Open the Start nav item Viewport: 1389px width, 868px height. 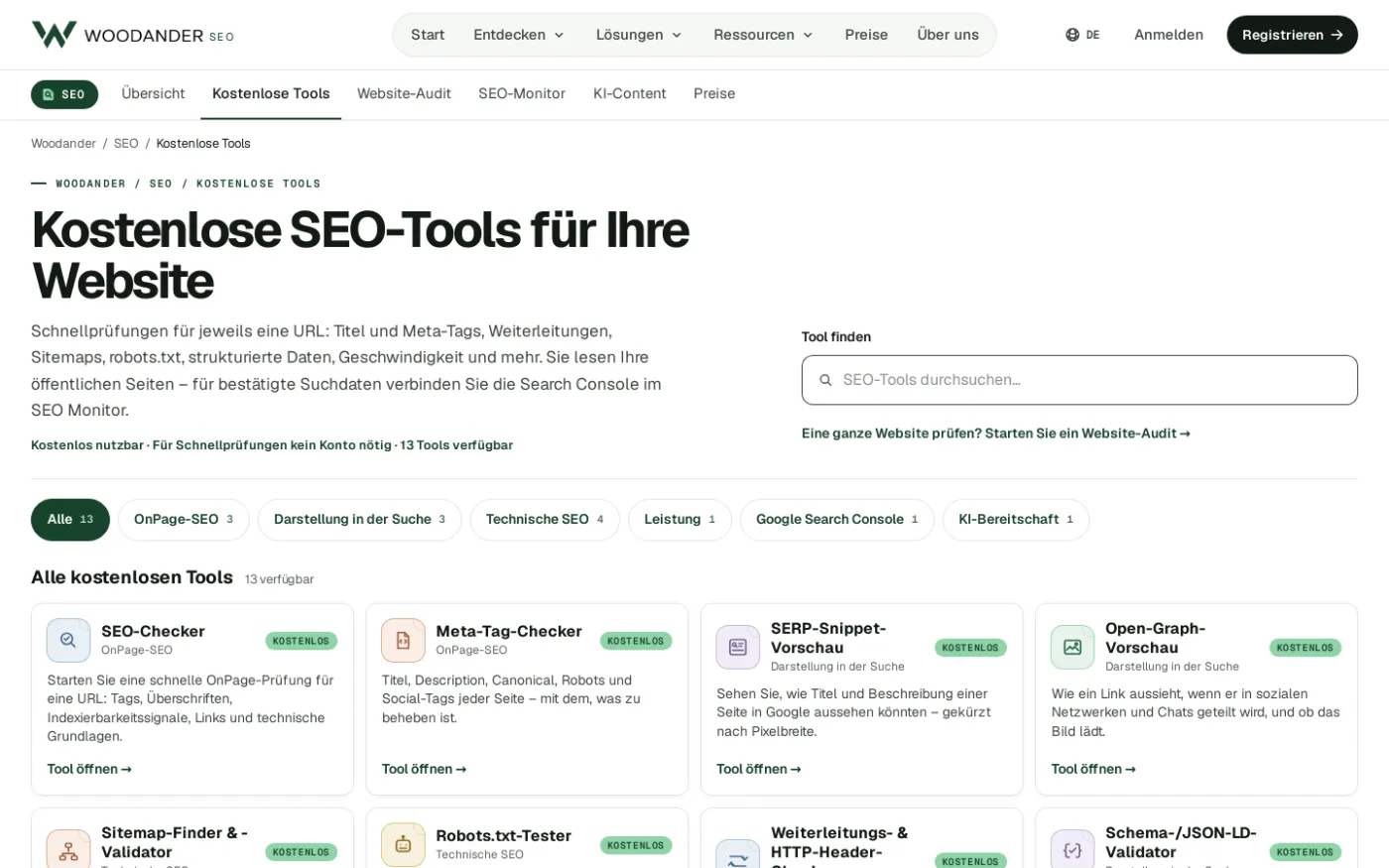point(428,35)
